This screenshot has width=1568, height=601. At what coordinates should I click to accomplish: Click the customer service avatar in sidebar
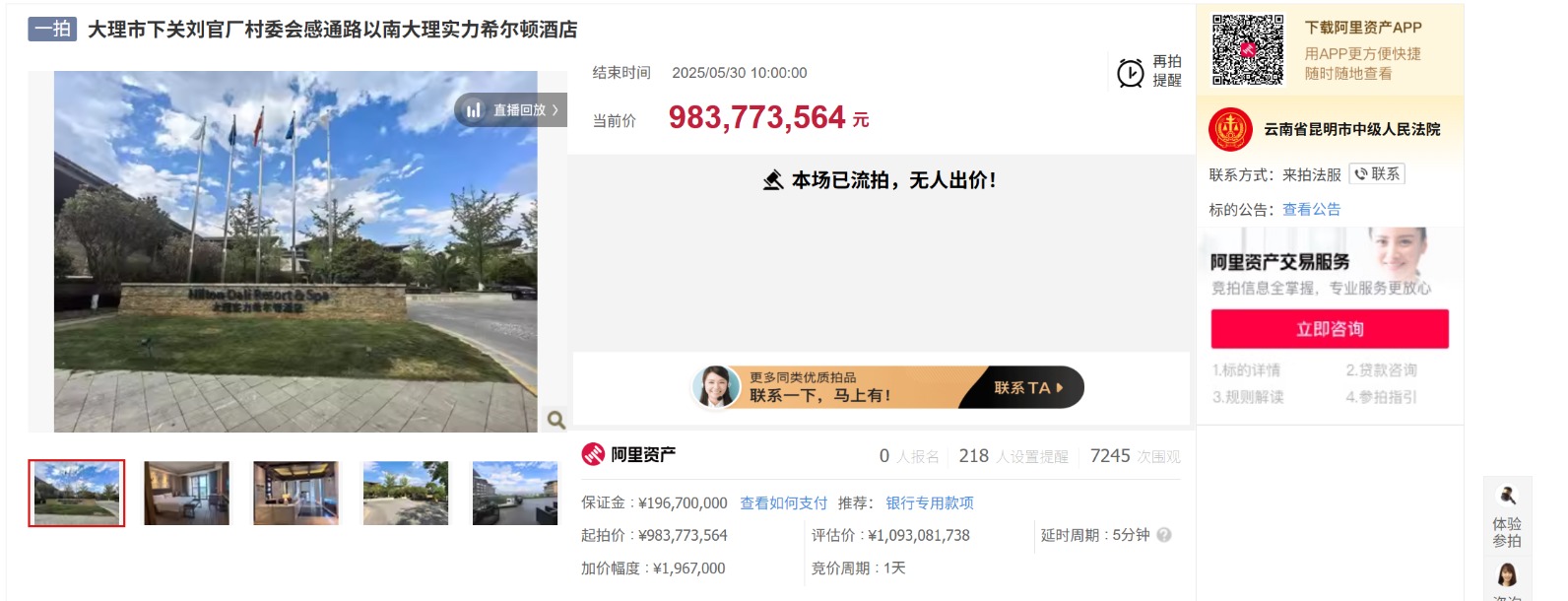(1507, 575)
